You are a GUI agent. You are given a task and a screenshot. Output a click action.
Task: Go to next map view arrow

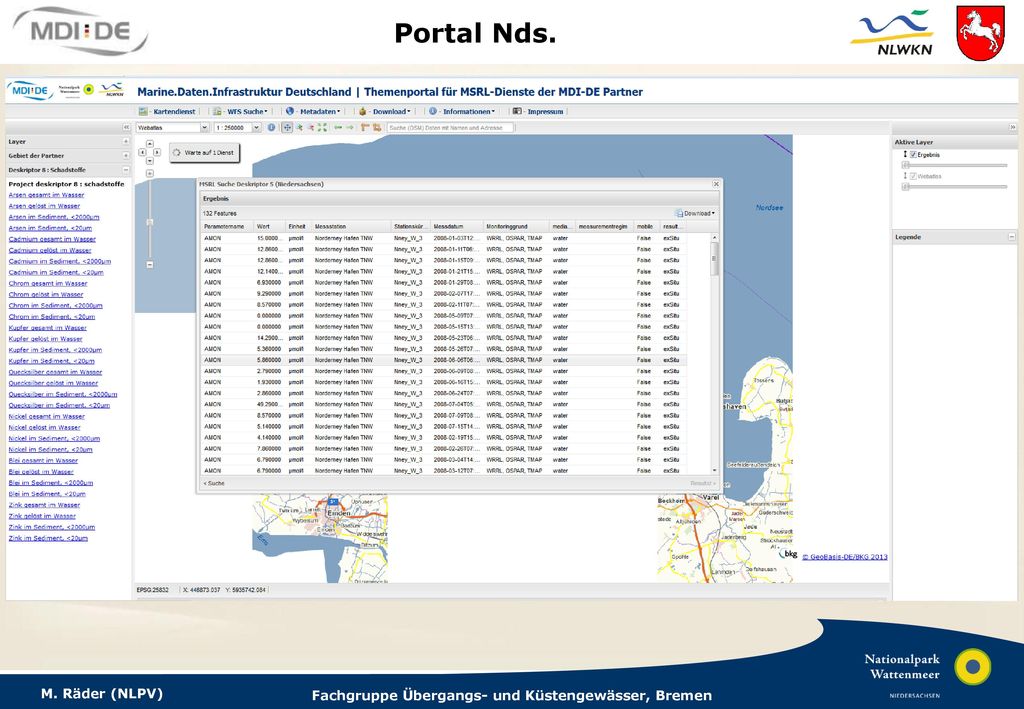click(x=350, y=127)
